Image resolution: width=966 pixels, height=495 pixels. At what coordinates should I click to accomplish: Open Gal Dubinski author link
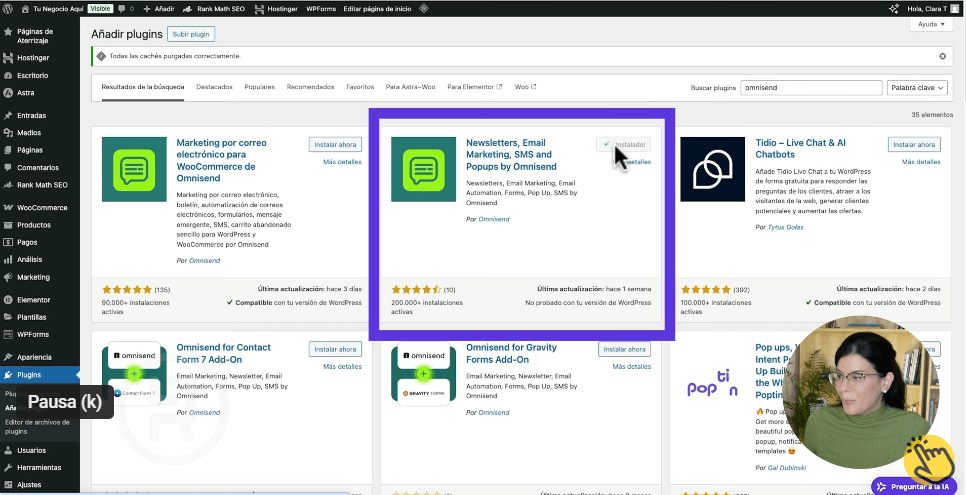click(x=787, y=468)
